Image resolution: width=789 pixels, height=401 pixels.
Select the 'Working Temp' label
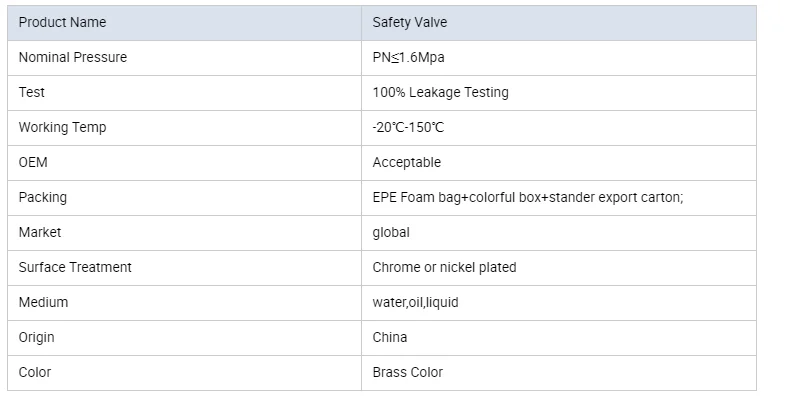(62, 127)
